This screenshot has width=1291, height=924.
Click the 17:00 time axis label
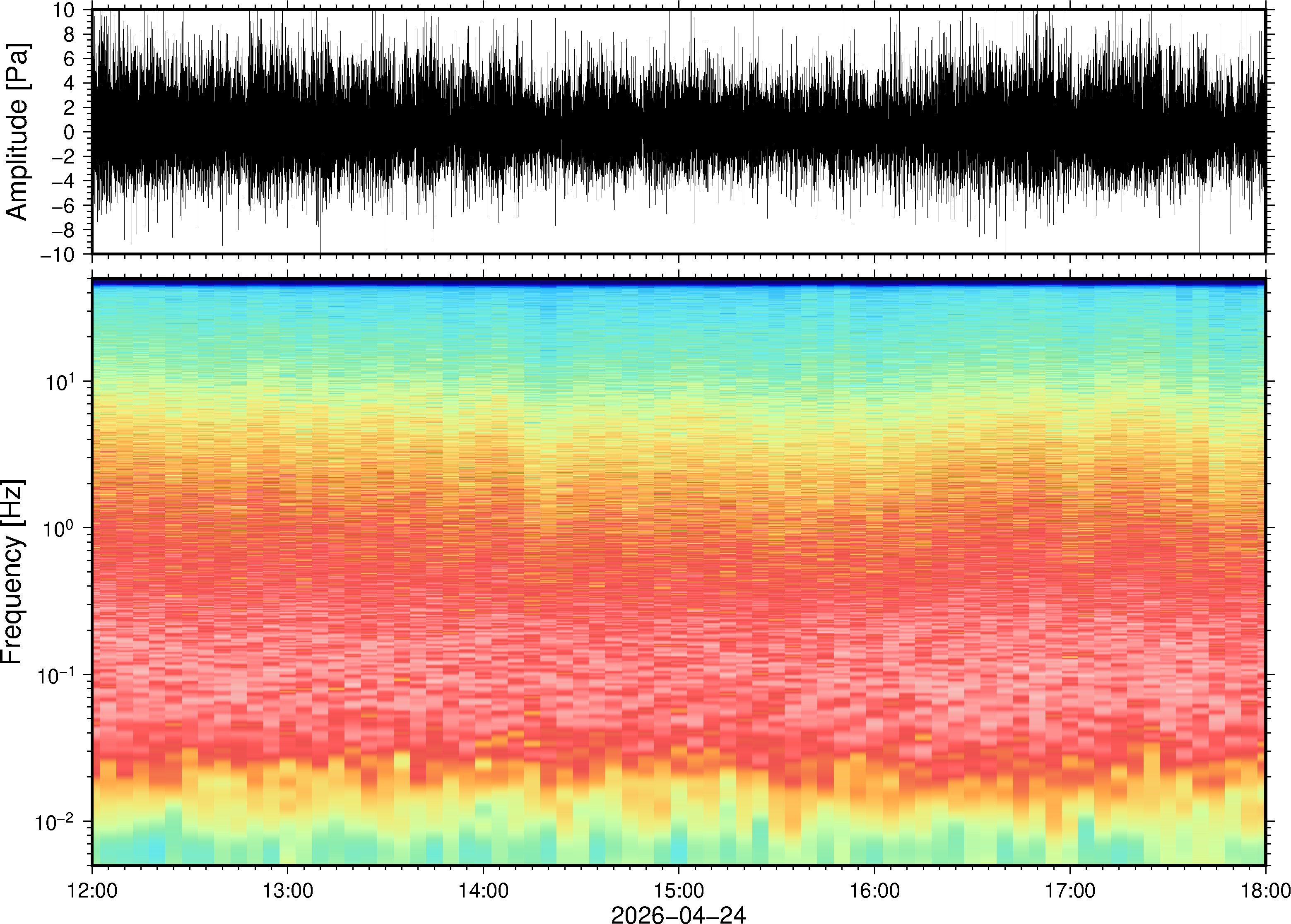coord(1069,890)
